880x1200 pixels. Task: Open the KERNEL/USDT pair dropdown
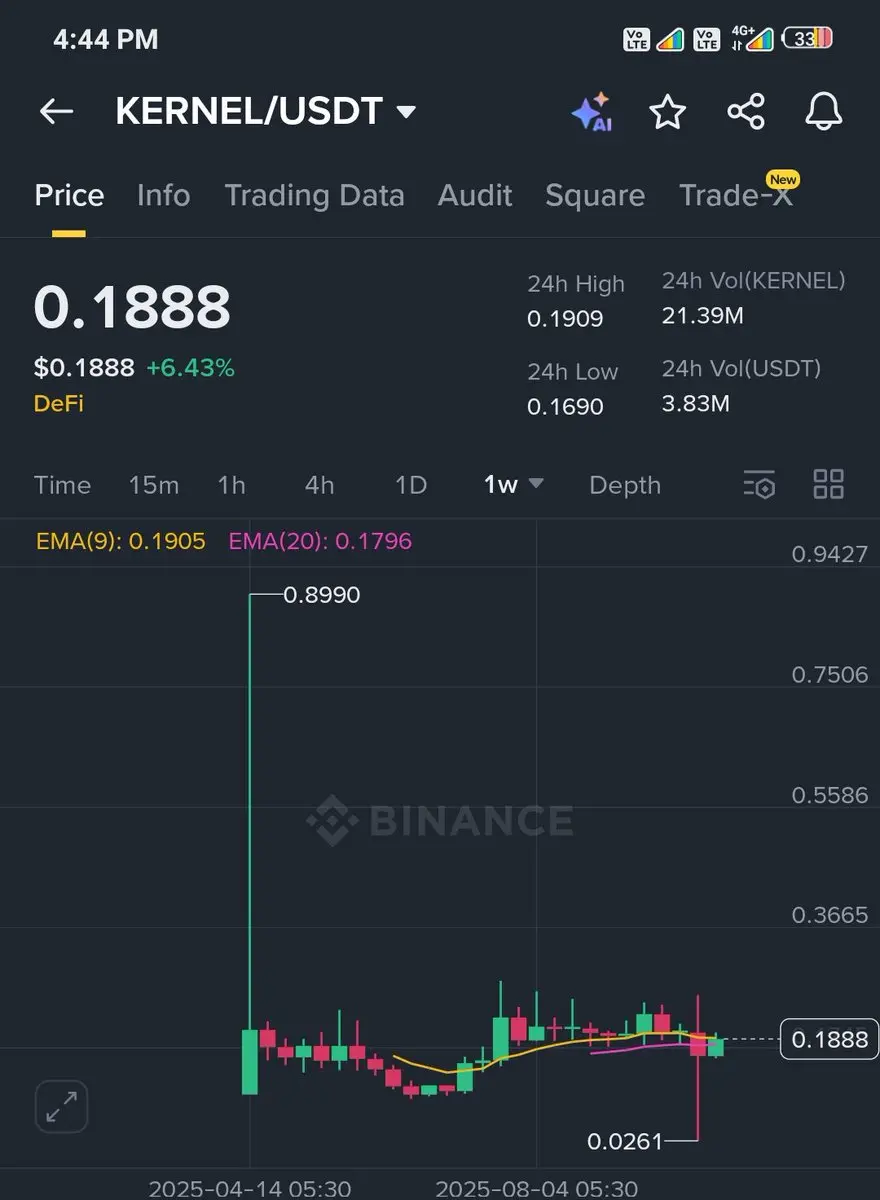point(406,111)
